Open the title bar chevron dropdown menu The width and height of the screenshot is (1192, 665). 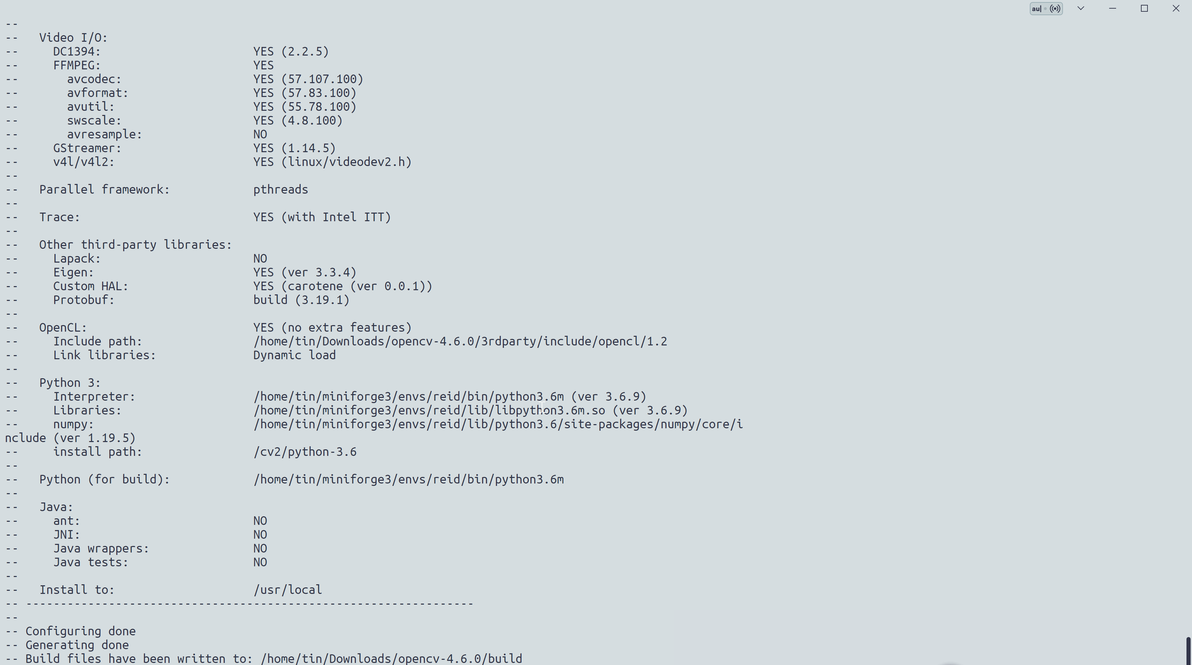pyautogui.click(x=1080, y=9)
